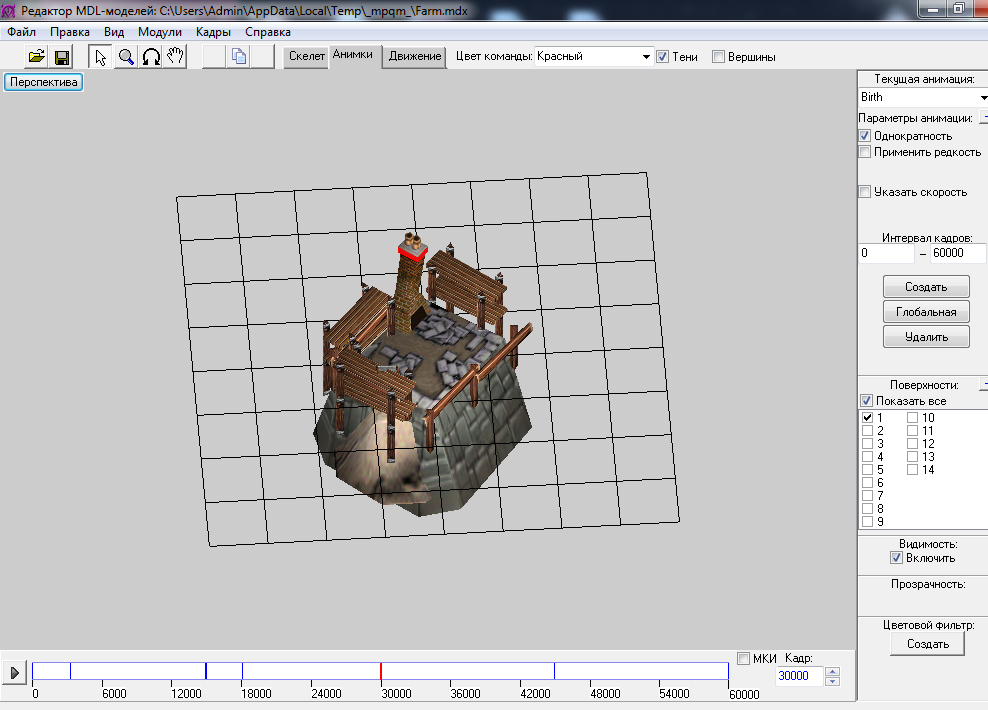Switch to the Скелет tab
The height and width of the screenshot is (710, 988).
[306, 56]
